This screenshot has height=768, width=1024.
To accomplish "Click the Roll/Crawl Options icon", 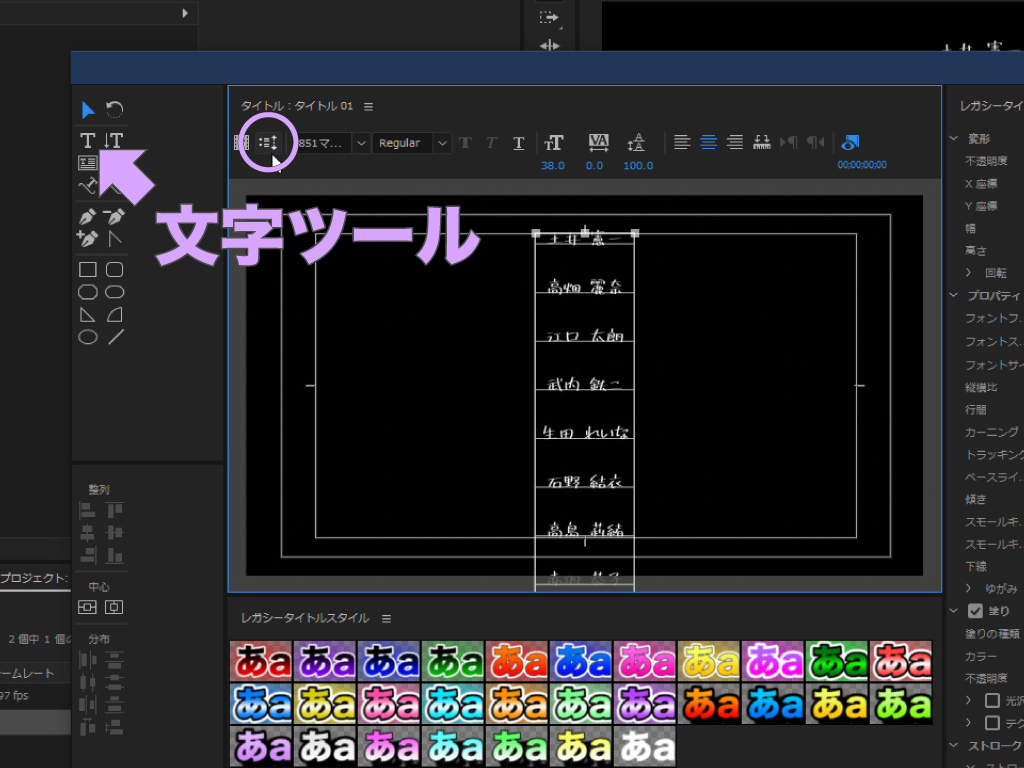I will click(x=268, y=143).
